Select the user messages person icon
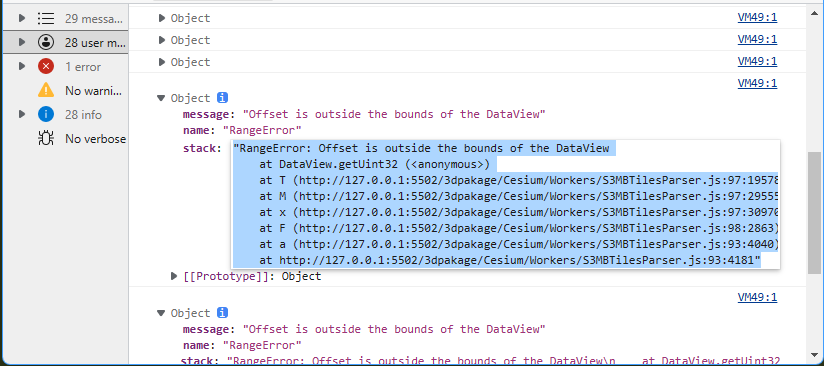The height and width of the screenshot is (366, 824). [x=46, y=43]
